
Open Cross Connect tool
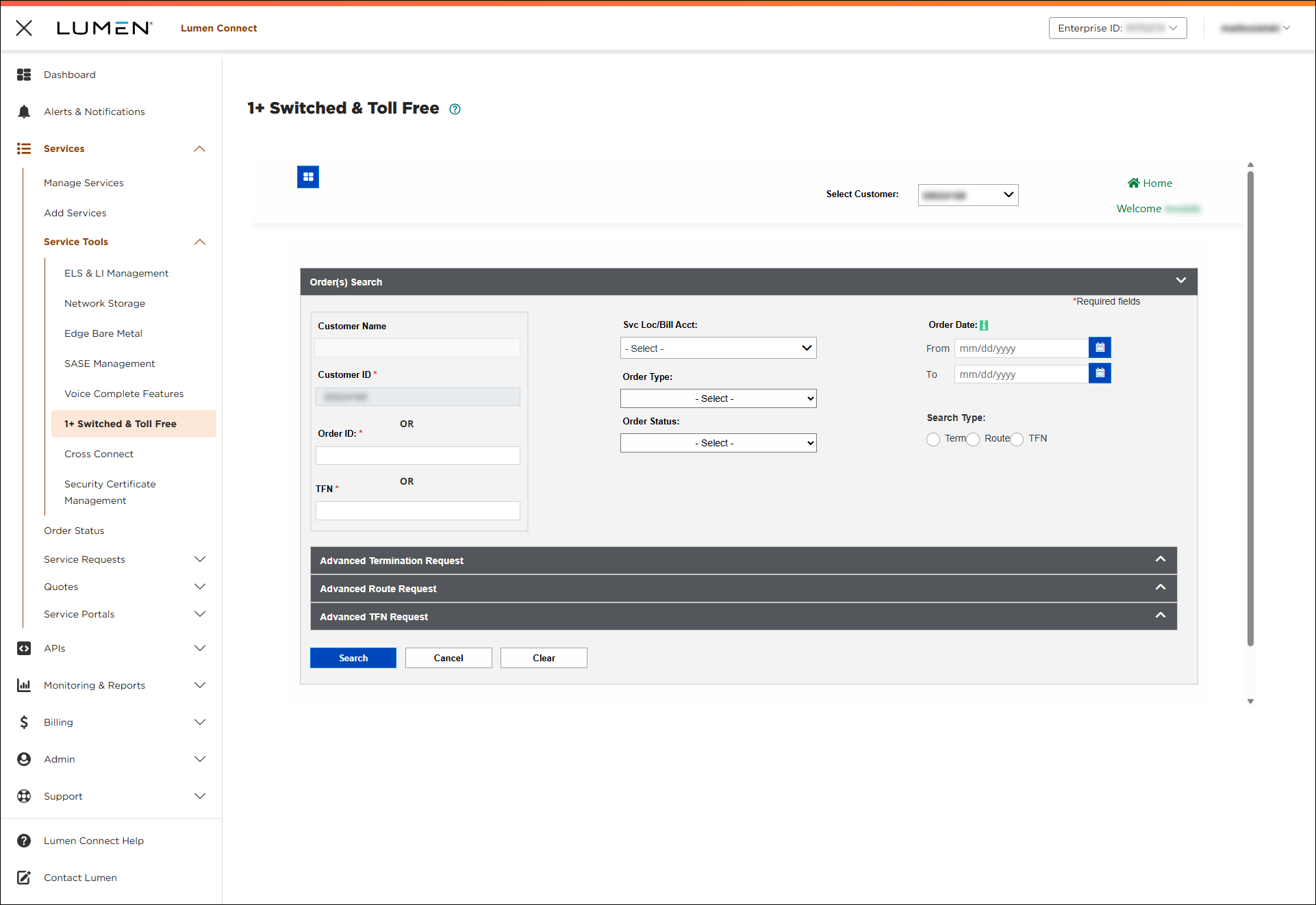pyautogui.click(x=99, y=454)
